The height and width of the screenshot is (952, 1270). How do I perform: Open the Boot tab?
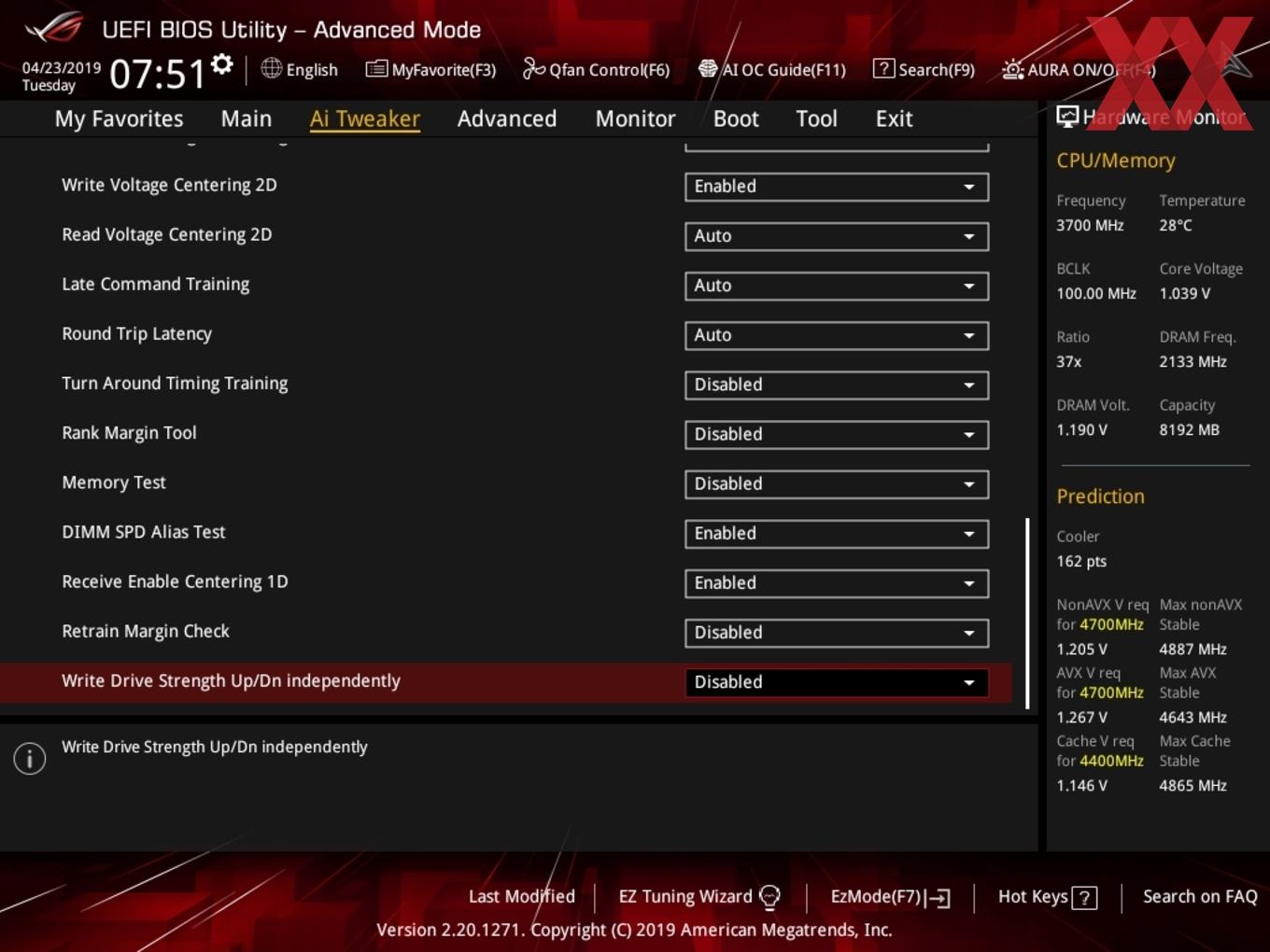736,119
